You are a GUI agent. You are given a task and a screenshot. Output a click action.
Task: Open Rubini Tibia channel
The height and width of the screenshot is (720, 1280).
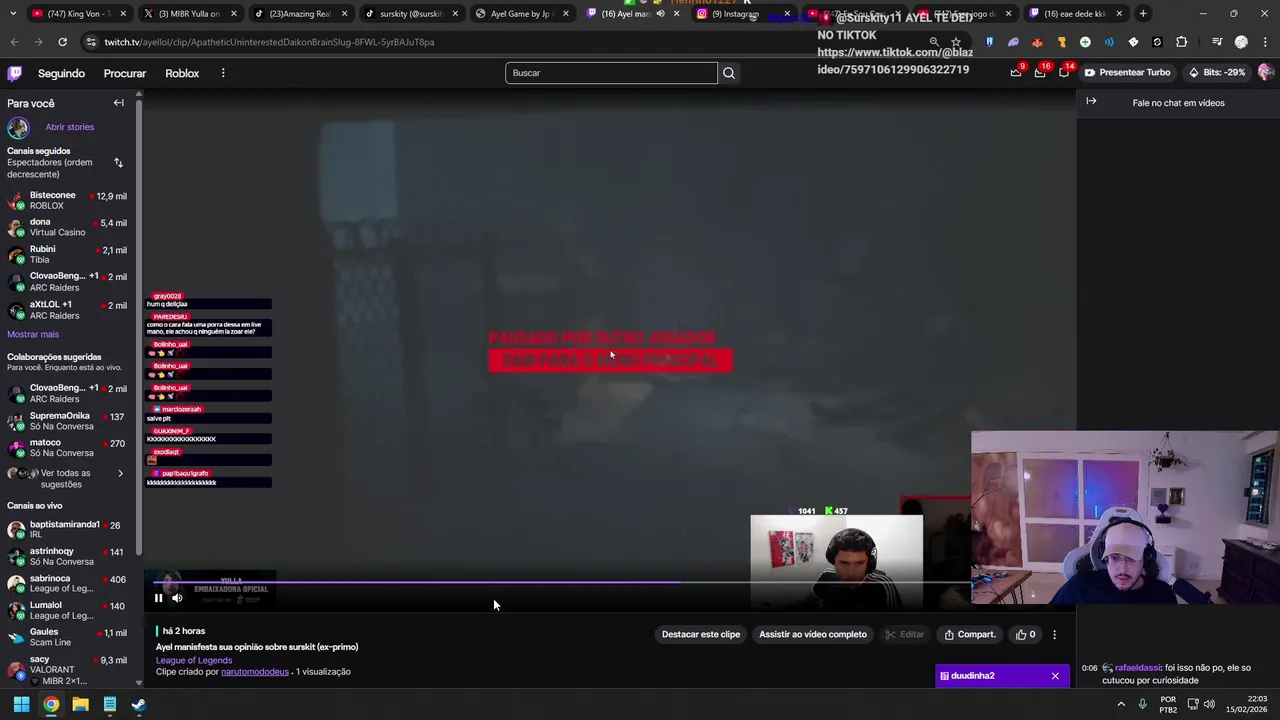(68, 254)
